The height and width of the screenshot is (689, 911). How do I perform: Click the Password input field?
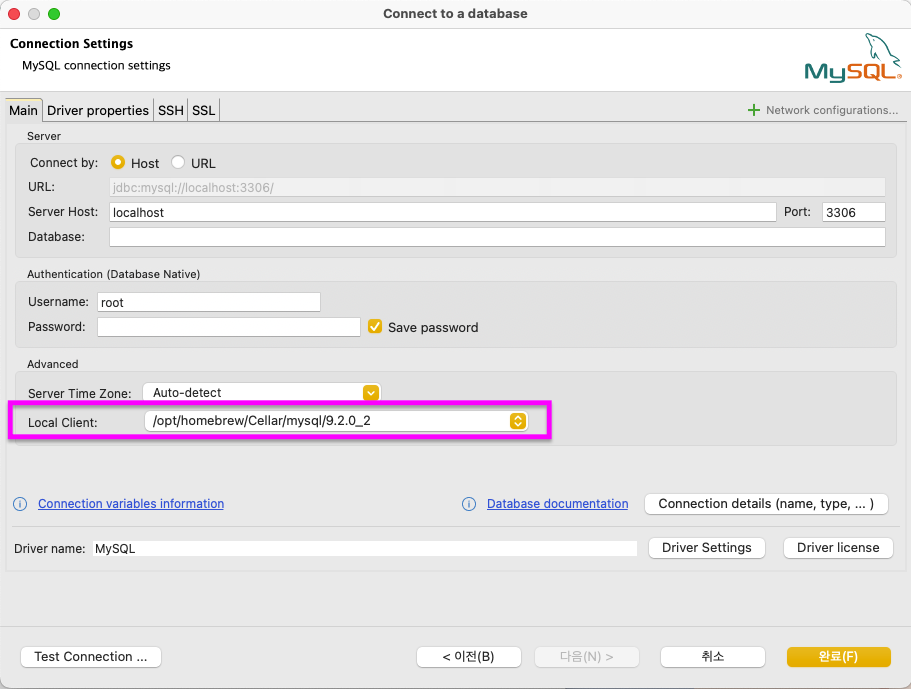[x=228, y=326]
